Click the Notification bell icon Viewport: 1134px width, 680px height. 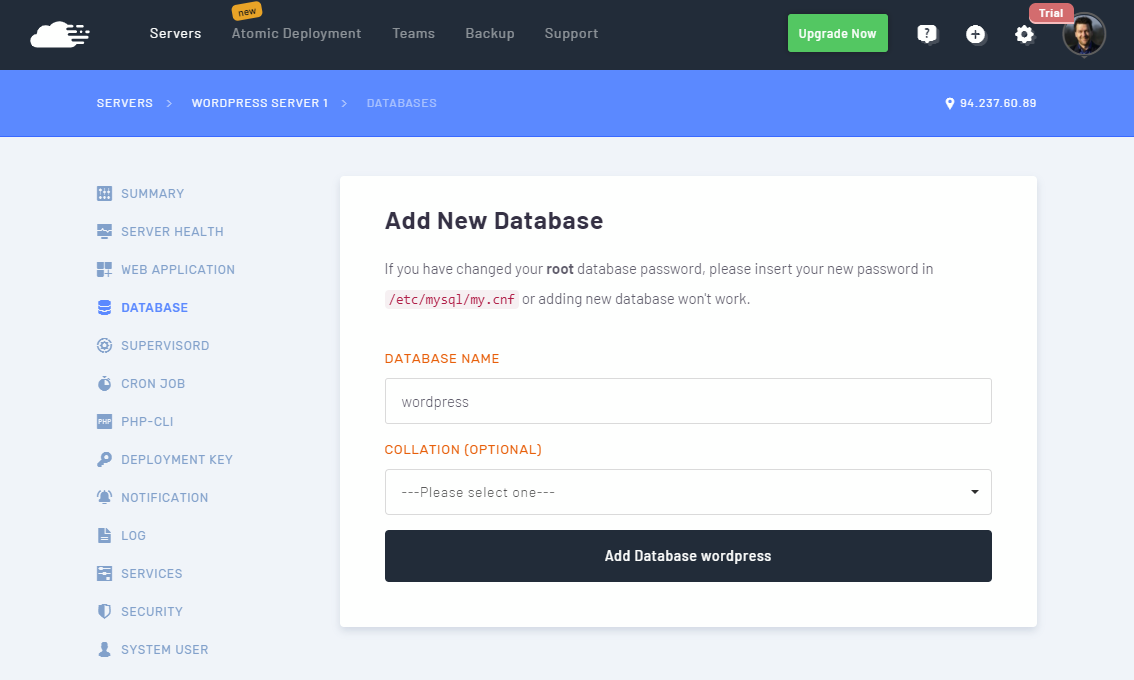pyautogui.click(x=105, y=498)
